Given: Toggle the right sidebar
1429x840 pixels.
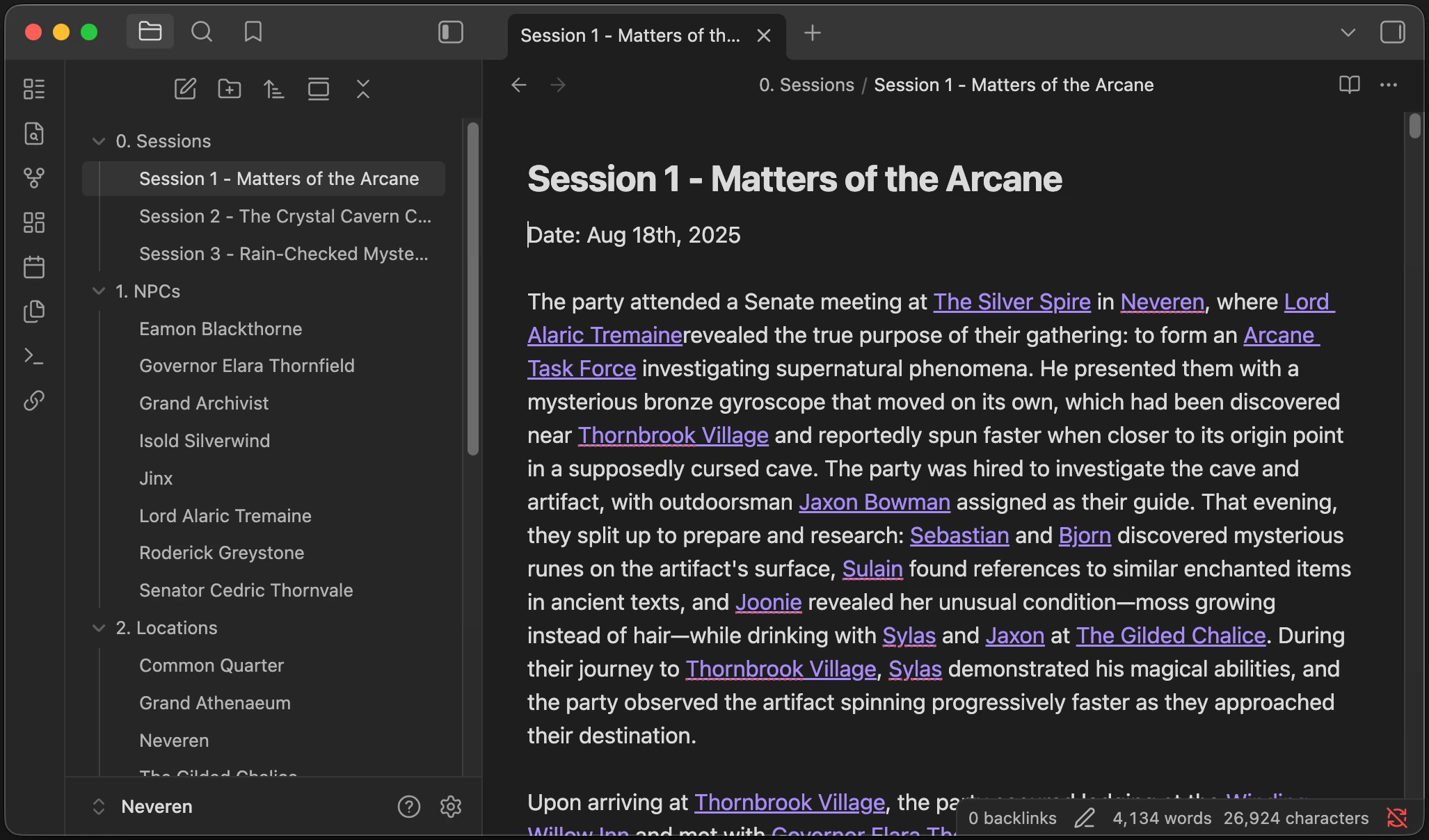Looking at the screenshot, I should (x=1393, y=31).
